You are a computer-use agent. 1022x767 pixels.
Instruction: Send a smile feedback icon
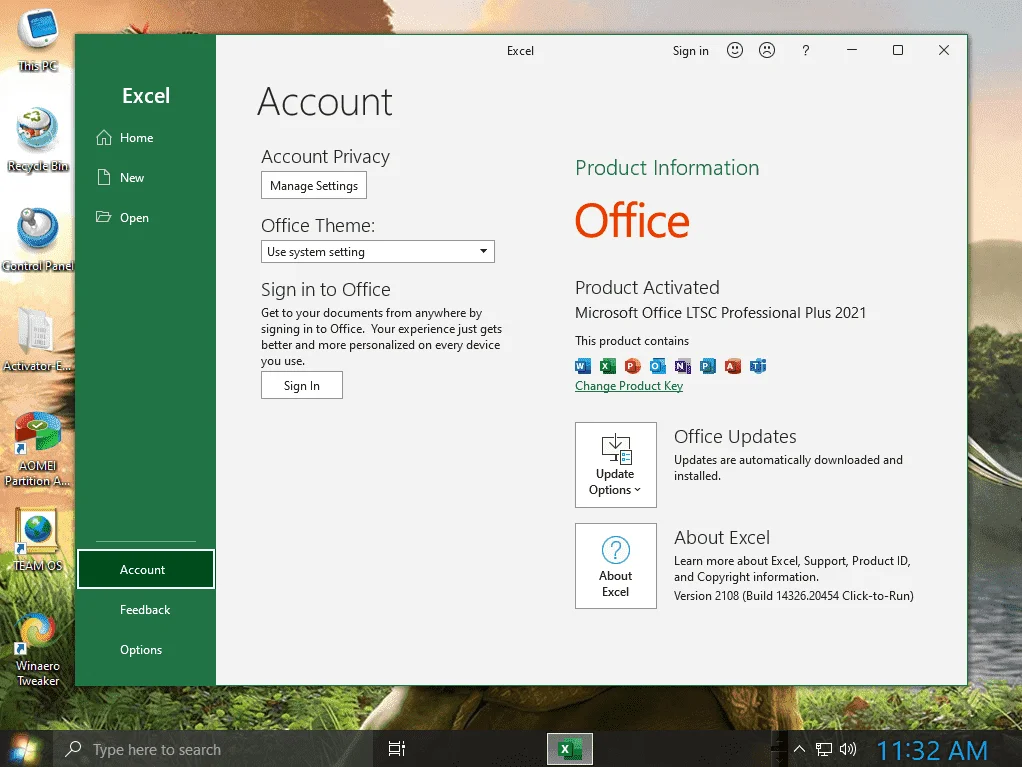tap(735, 50)
